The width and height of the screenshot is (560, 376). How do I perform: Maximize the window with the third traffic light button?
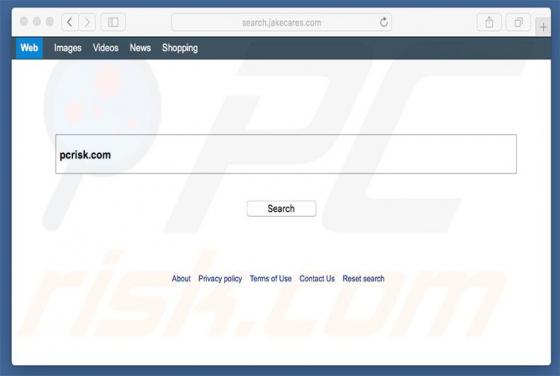tap(50, 22)
